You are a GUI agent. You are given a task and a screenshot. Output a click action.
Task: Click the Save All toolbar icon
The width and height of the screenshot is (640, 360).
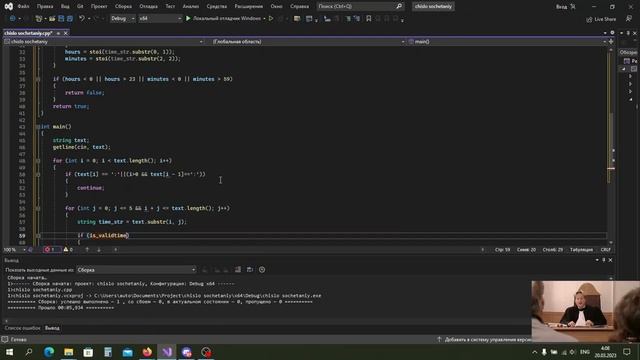coord(70,18)
